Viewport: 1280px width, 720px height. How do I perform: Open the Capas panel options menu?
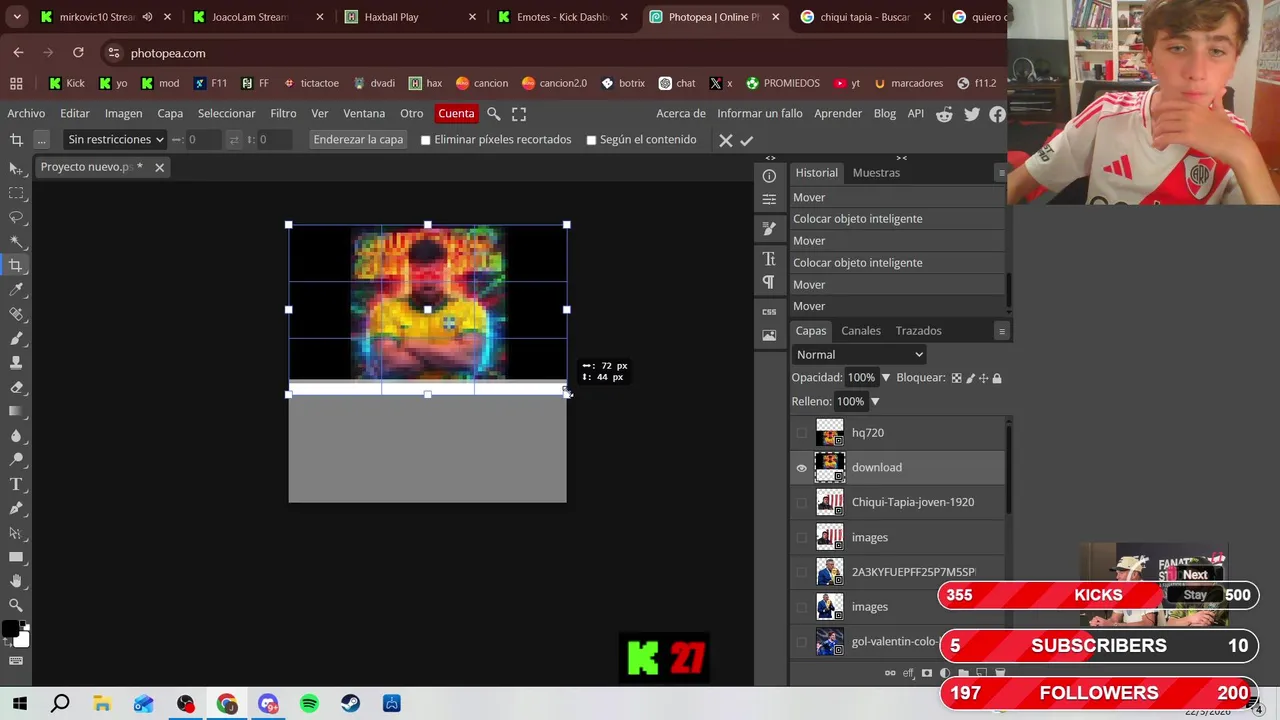(1001, 331)
